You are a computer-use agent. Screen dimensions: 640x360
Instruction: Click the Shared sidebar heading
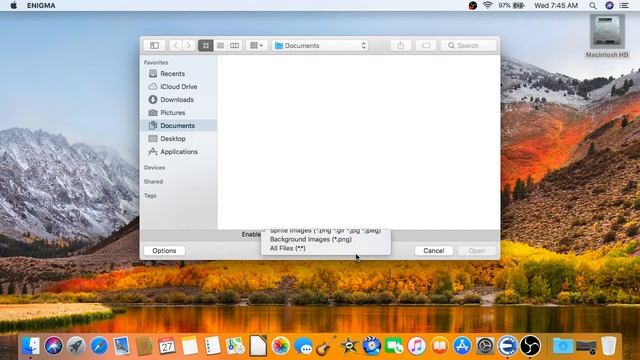[x=153, y=182]
